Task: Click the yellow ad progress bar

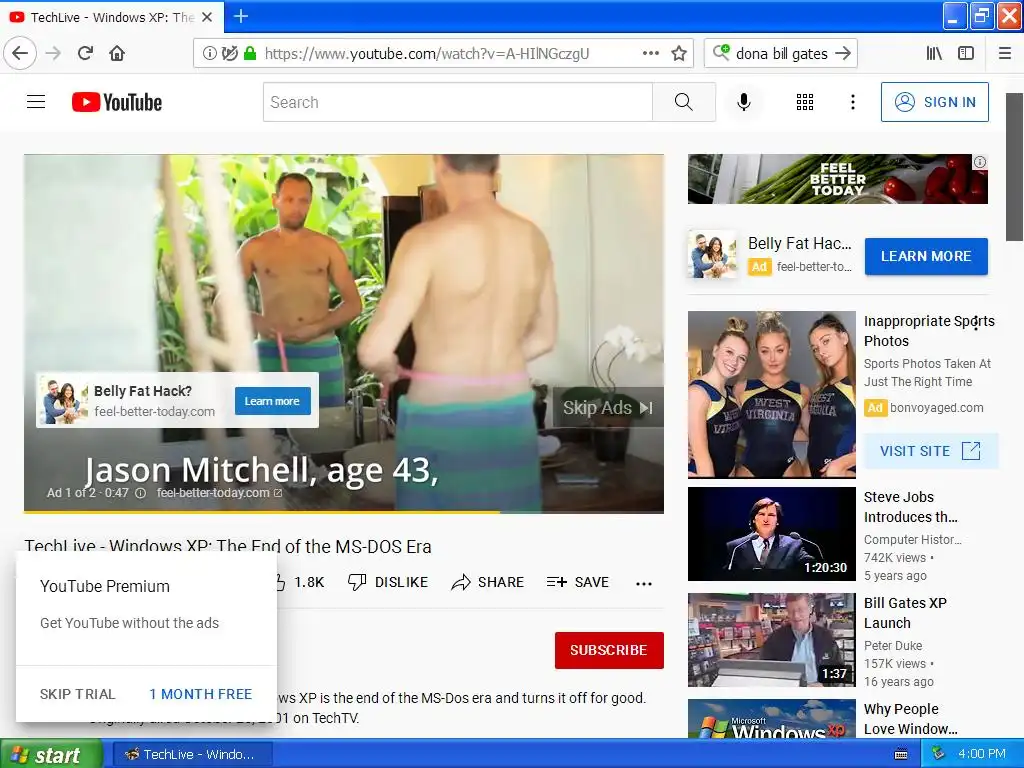Action: click(x=261, y=512)
